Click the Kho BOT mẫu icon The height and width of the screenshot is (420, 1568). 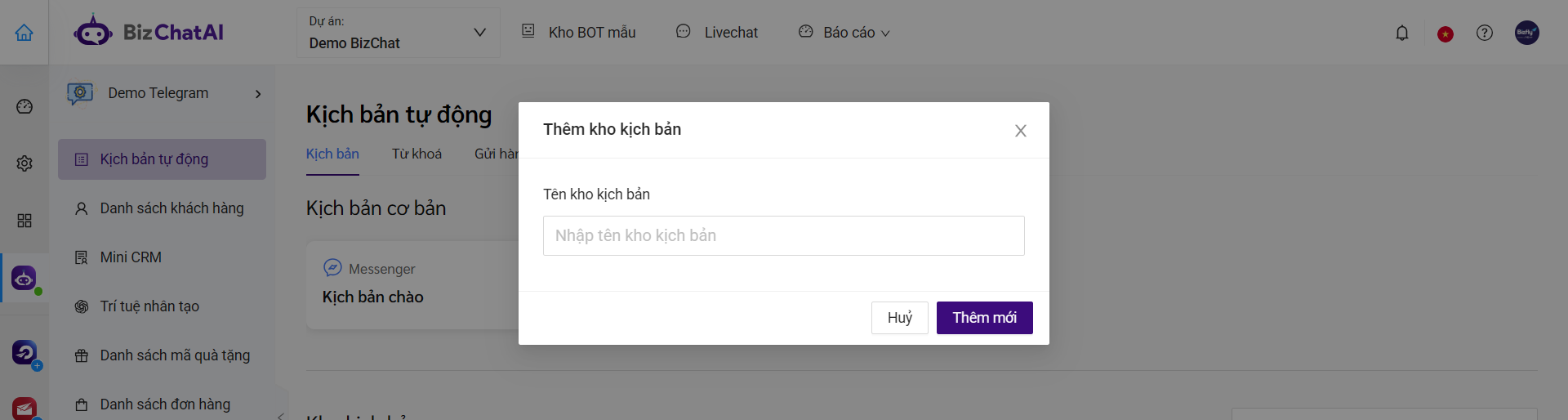click(528, 31)
